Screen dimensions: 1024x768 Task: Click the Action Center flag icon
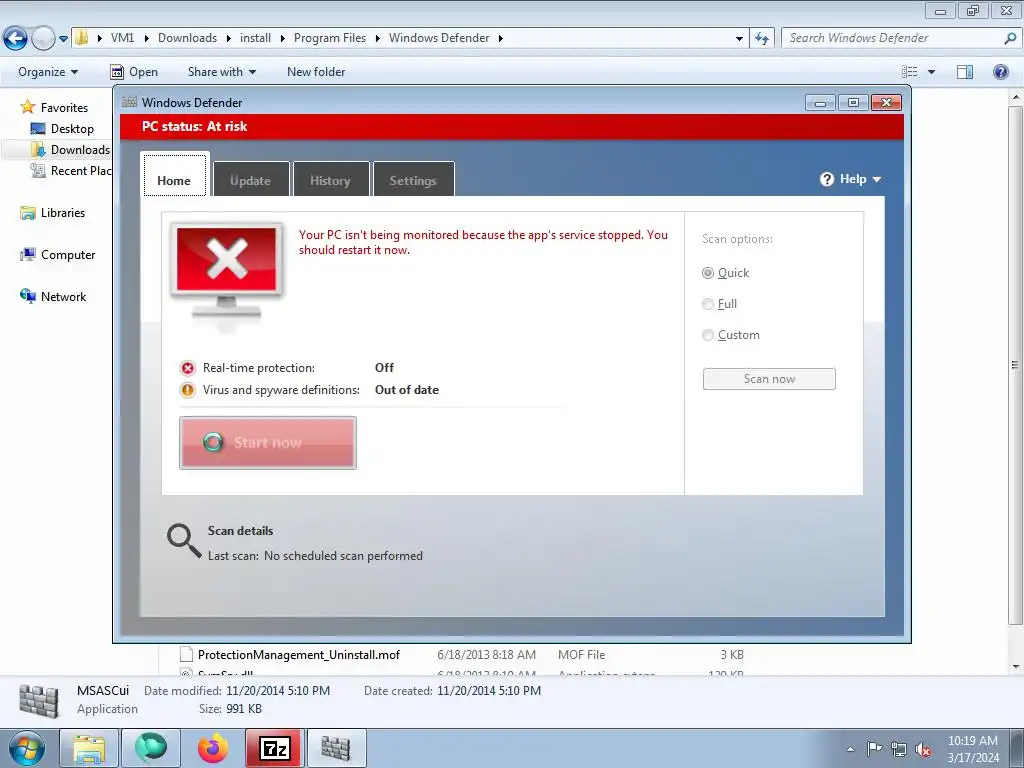click(x=874, y=749)
